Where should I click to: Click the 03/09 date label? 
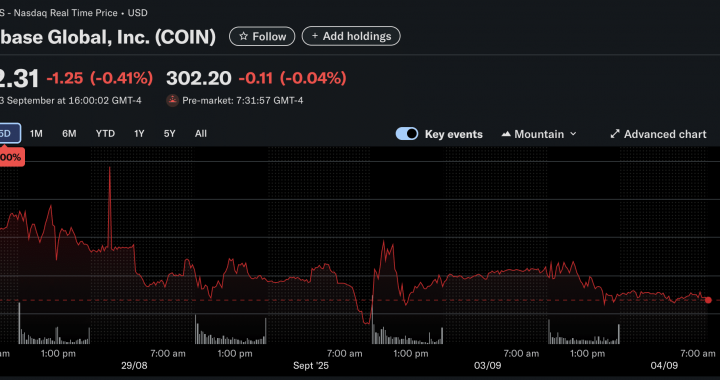tap(488, 366)
